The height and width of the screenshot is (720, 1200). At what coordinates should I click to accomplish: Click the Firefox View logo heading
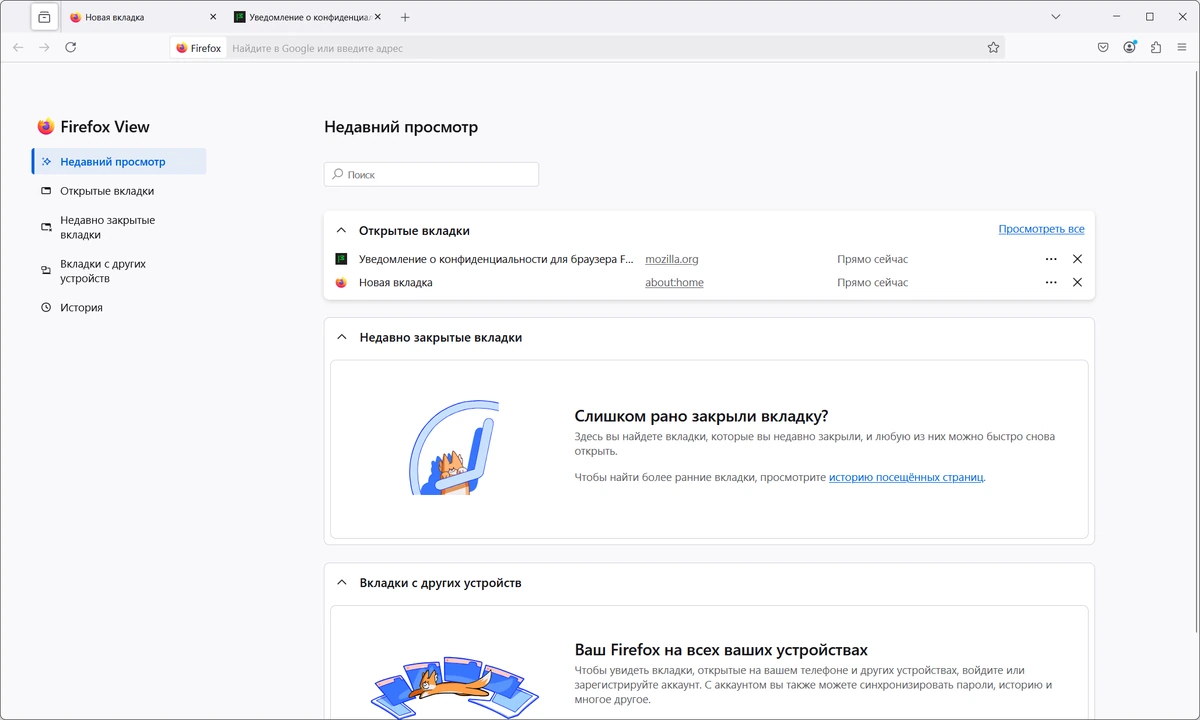click(93, 127)
